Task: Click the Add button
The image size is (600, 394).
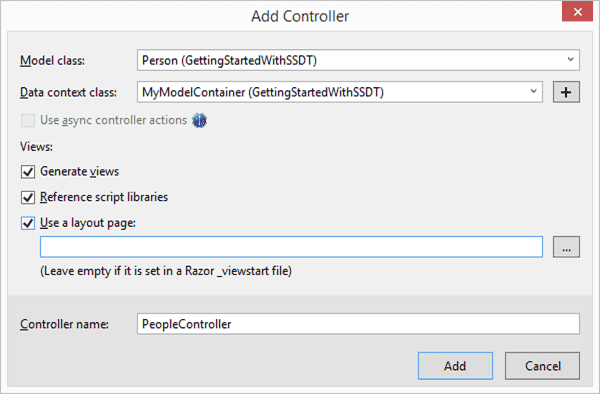Action: [x=455, y=366]
